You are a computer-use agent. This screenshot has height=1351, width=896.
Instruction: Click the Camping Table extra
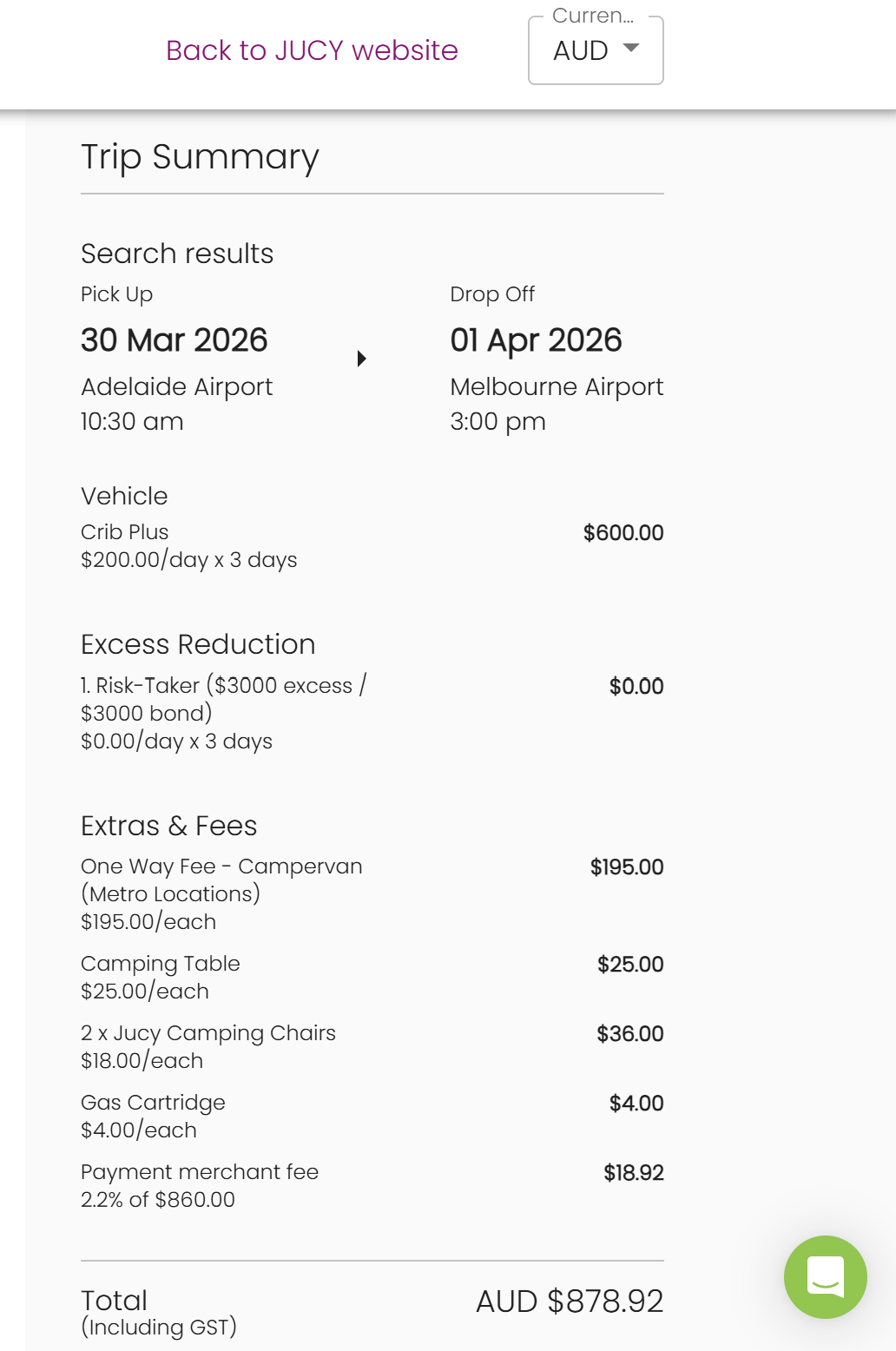160,964
